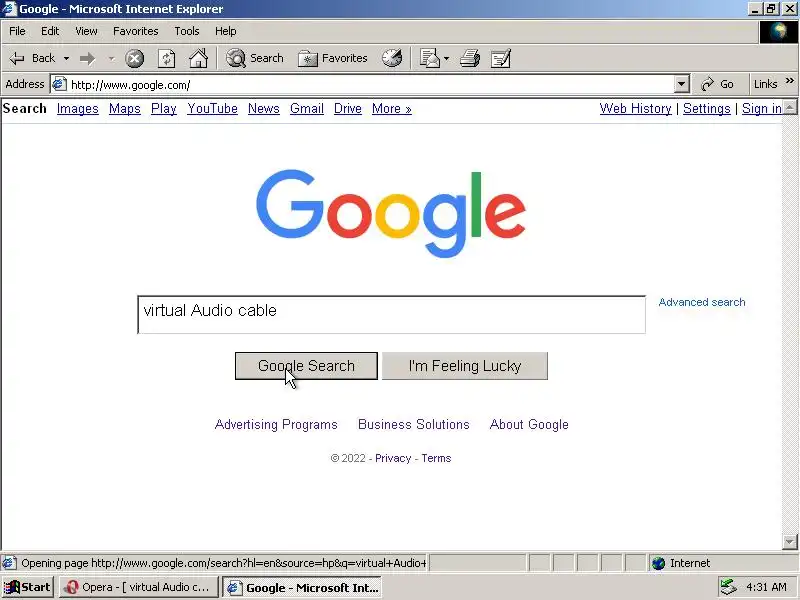This screenshot has height=600, width=800.
Task: Open the Help menu
Action: (x=226, y=31)
